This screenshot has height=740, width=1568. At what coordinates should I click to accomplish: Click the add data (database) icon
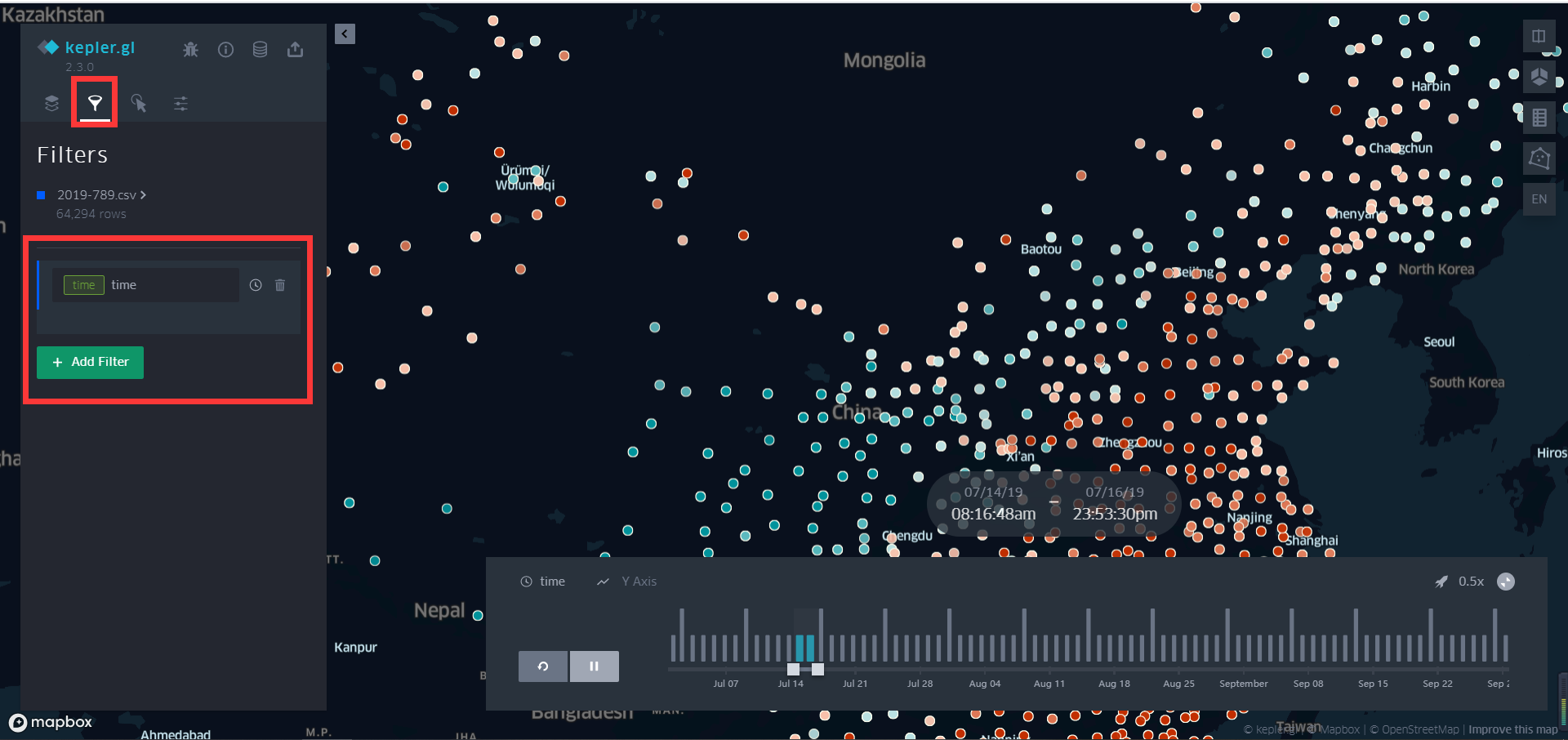[x=261, y=49]
